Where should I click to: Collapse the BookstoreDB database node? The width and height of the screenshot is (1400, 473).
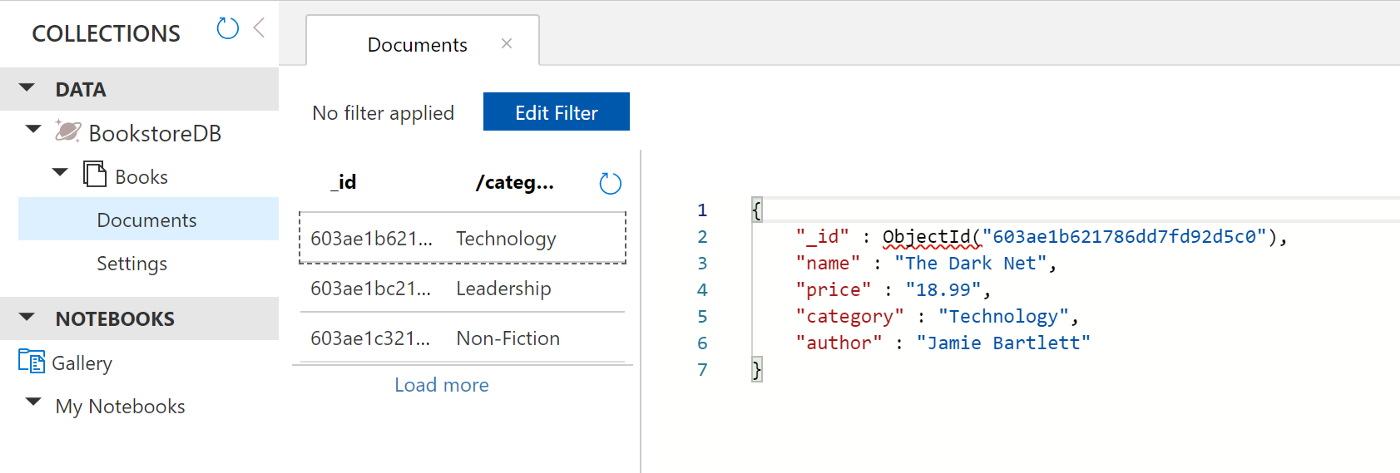click(x=34, y=130)
